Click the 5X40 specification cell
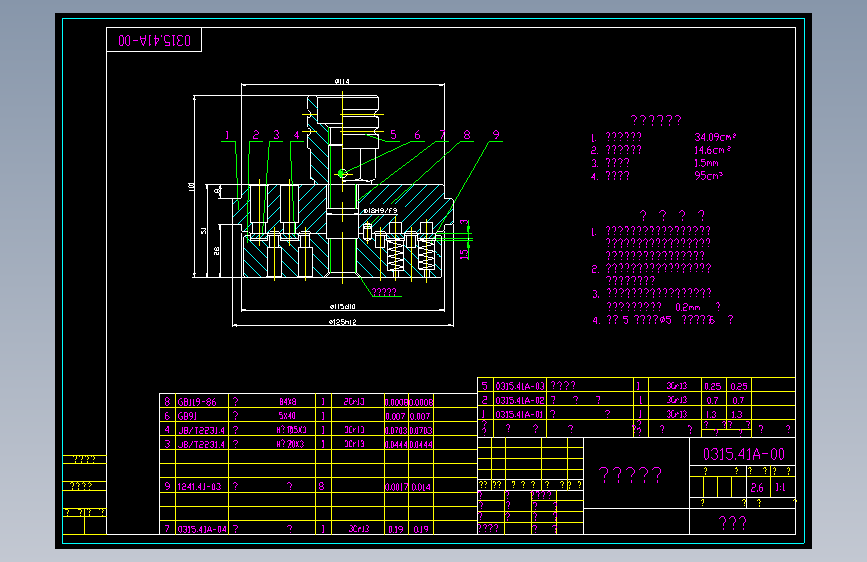Image resolution: width=867 pixels, height=562 pixels. pyautogui.click(x=287, y=416)
